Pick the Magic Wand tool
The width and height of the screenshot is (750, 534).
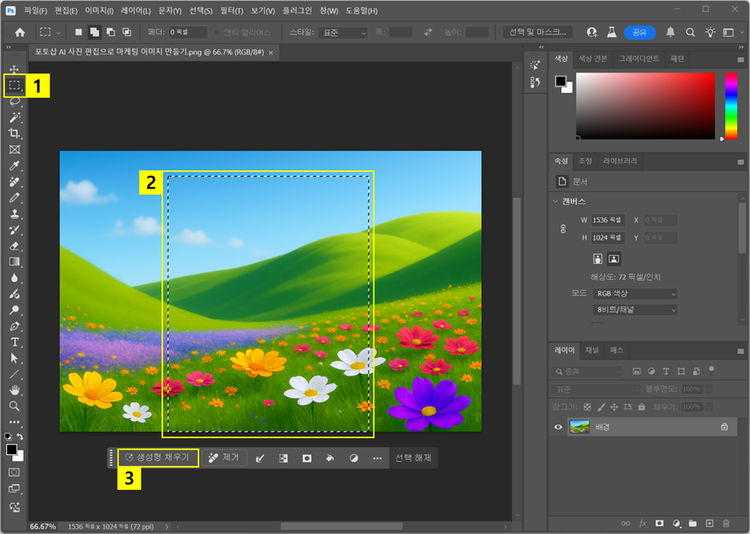[15, 118]
